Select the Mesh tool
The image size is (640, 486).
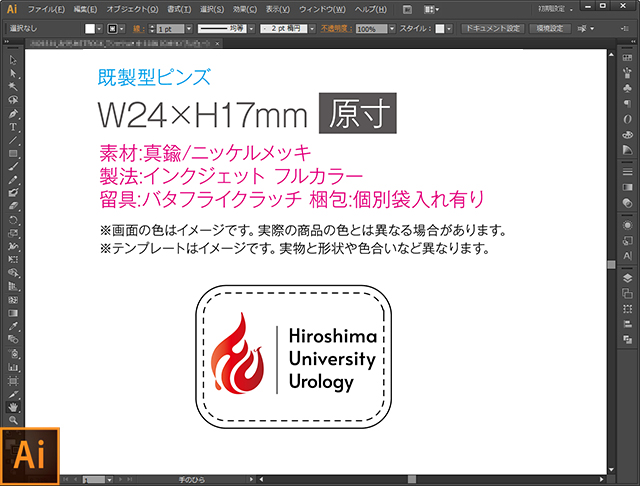click(13, 300)
